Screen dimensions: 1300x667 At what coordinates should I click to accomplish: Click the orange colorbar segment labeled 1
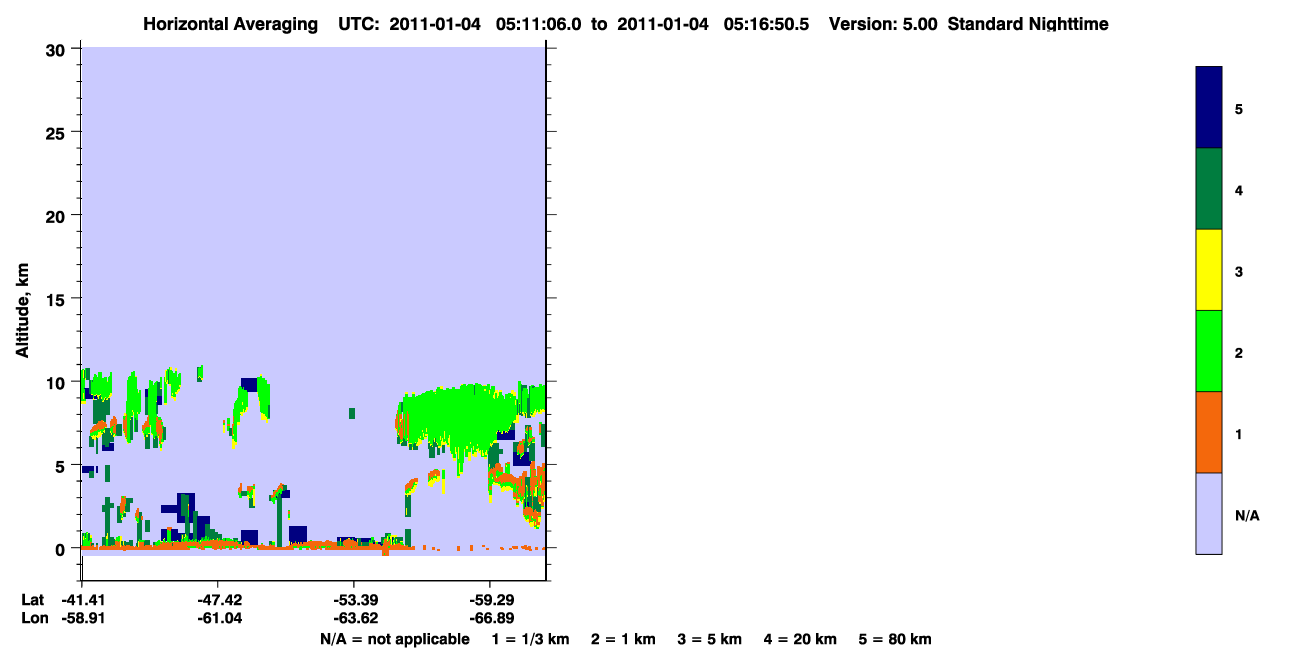tap(1209, 432)
